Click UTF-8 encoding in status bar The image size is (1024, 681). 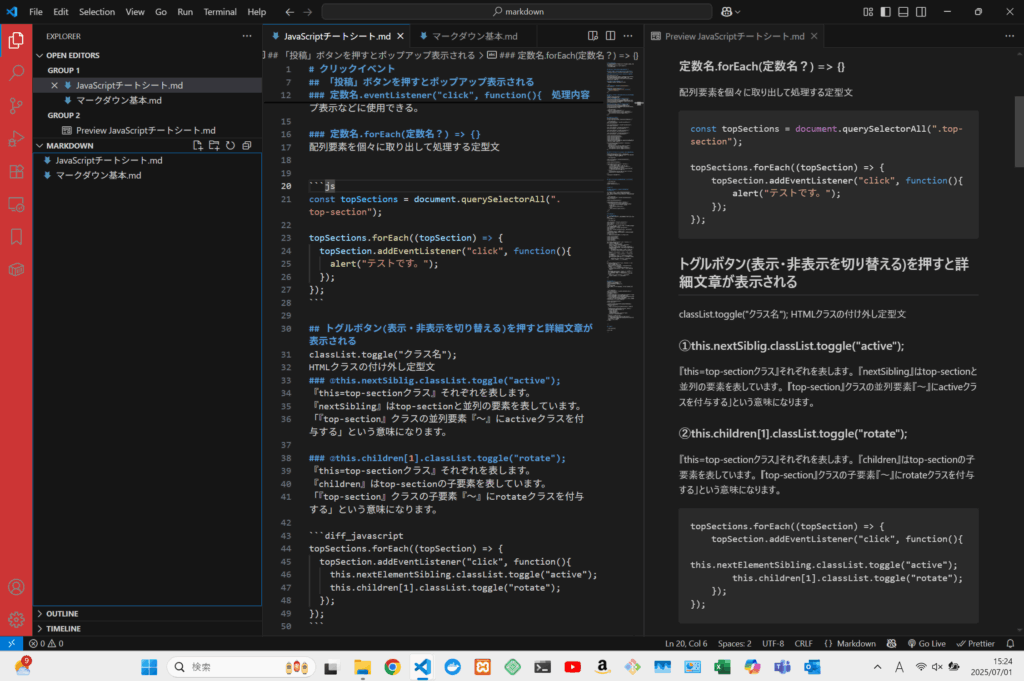coord(773,643)
